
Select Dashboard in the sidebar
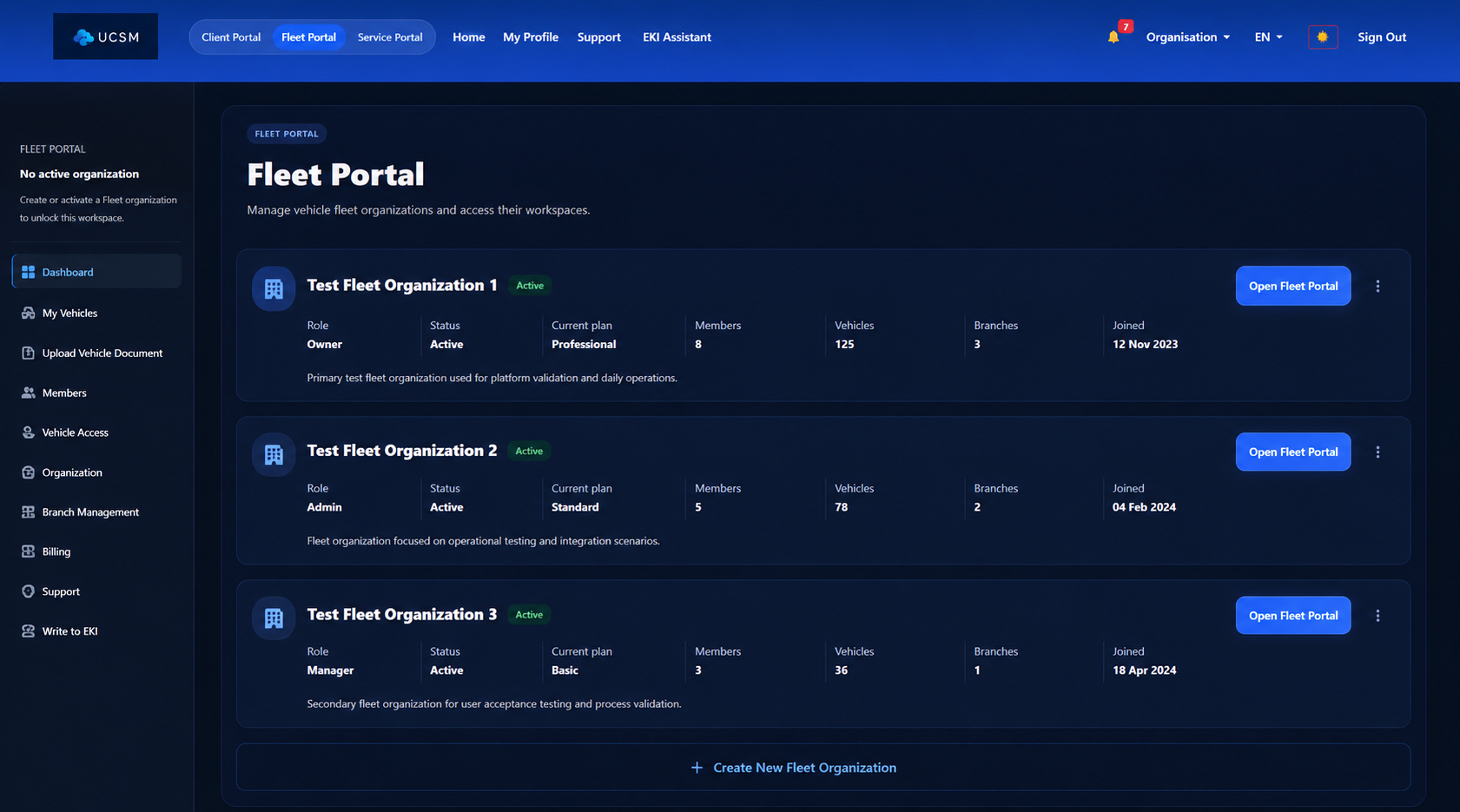tap(96, 272)
